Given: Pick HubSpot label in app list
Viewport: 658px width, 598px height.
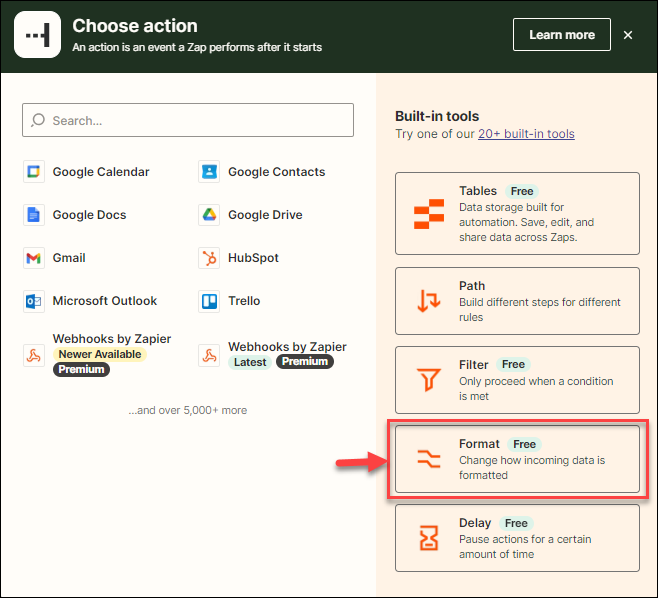Looking at the screenshot, I should [253, 258].
